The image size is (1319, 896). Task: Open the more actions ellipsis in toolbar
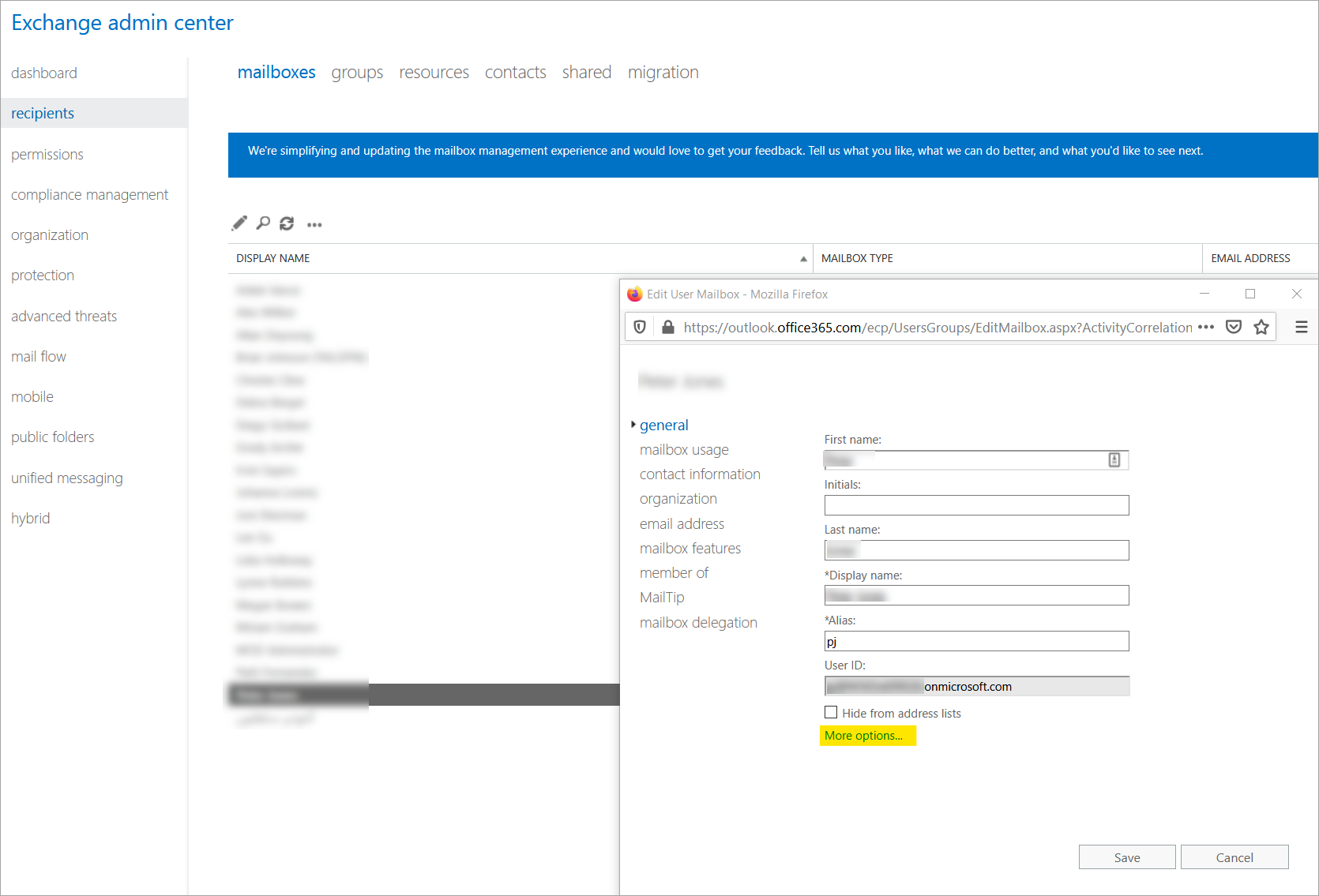point(314,225)
